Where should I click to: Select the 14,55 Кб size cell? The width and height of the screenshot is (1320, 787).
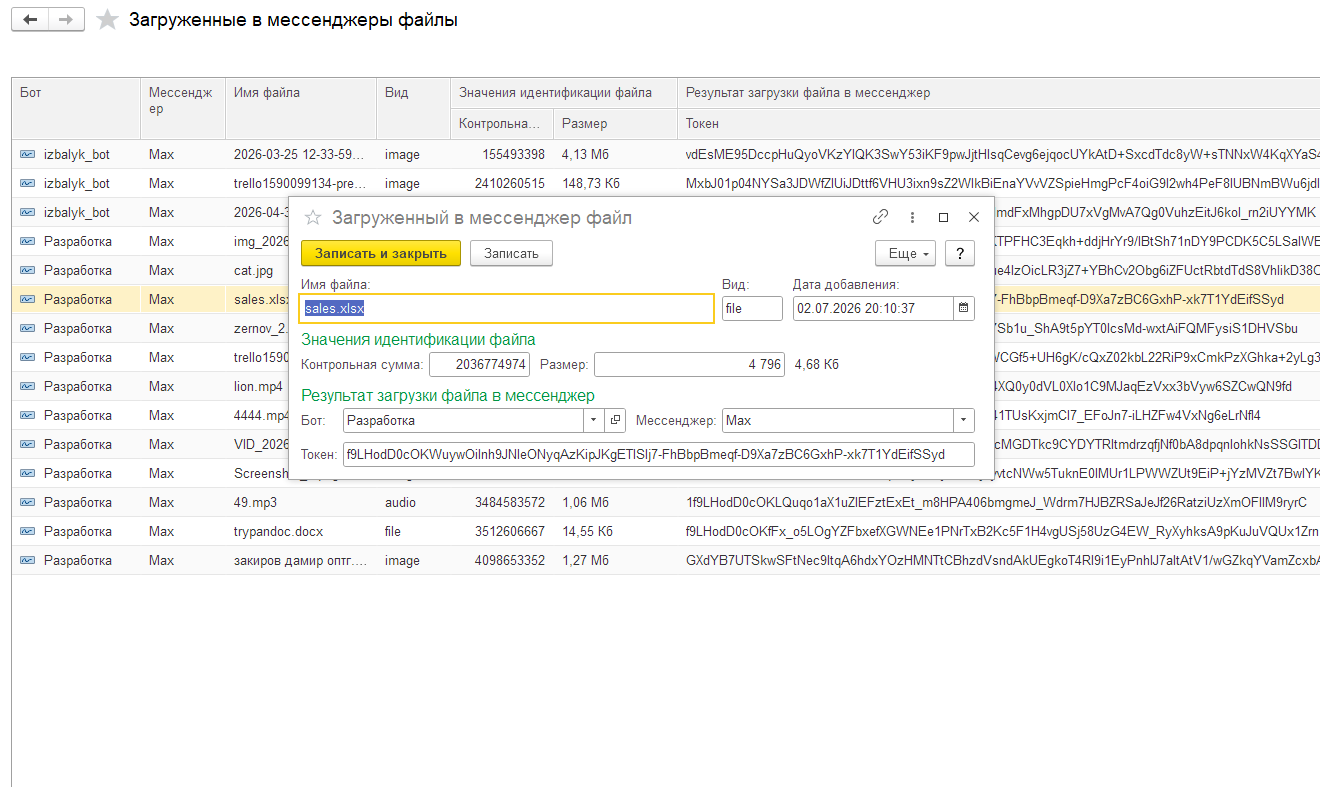[x=615, y=531]
